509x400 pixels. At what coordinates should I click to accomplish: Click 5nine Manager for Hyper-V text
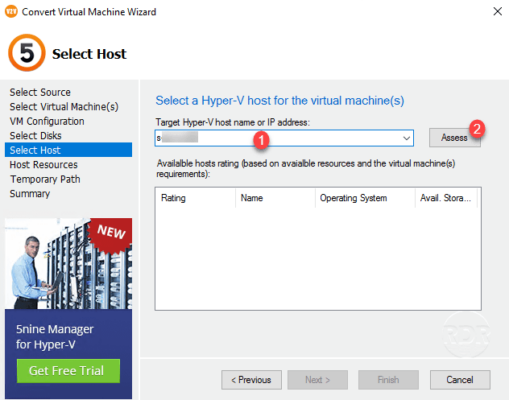[x=54, y=337]
